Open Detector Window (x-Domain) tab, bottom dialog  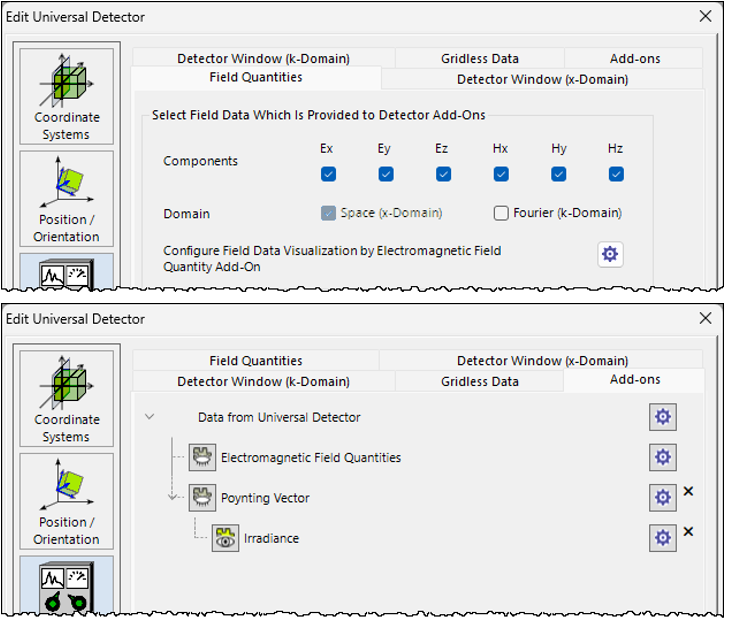click(543, 361)
